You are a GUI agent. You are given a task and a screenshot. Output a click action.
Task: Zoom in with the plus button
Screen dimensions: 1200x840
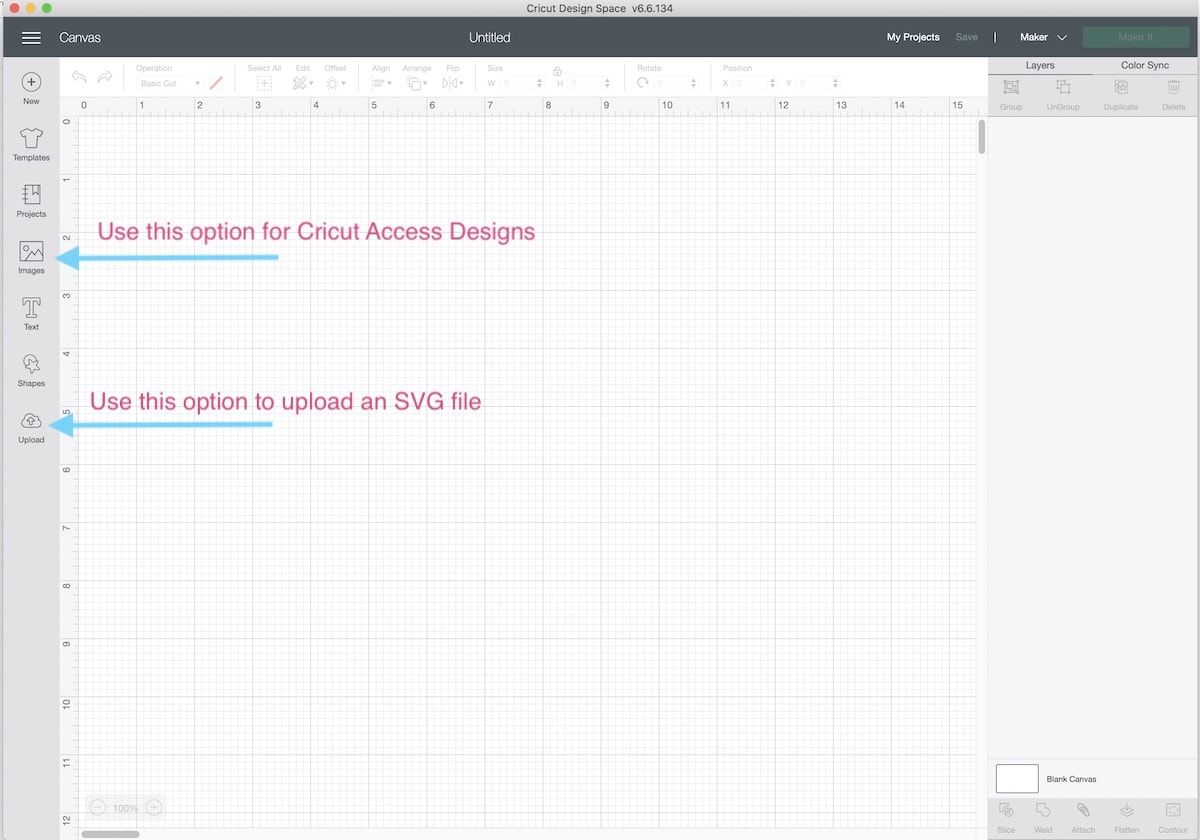(x=154, y=807)
